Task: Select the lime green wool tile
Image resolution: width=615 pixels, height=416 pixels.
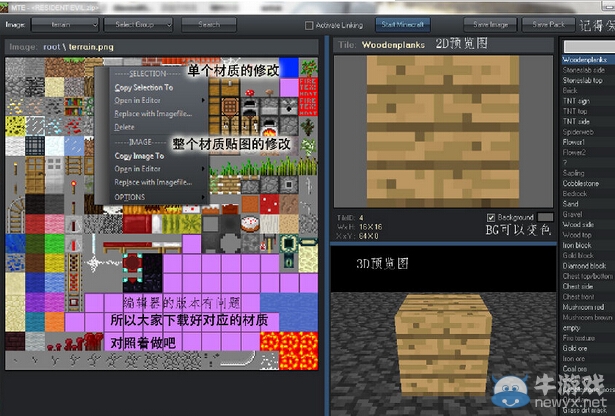Action: 55,243
